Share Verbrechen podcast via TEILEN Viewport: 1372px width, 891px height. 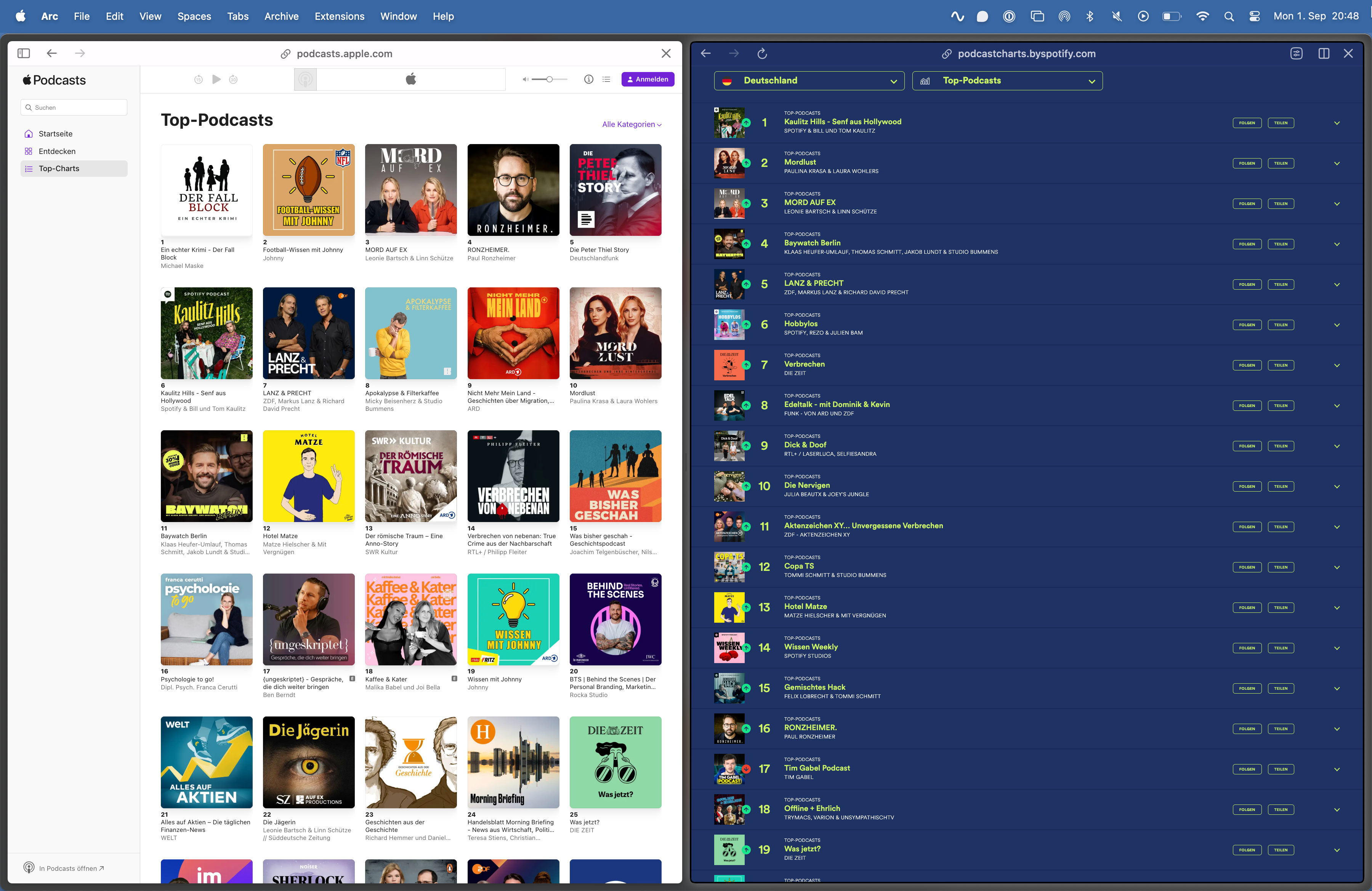coord(1280,365)
